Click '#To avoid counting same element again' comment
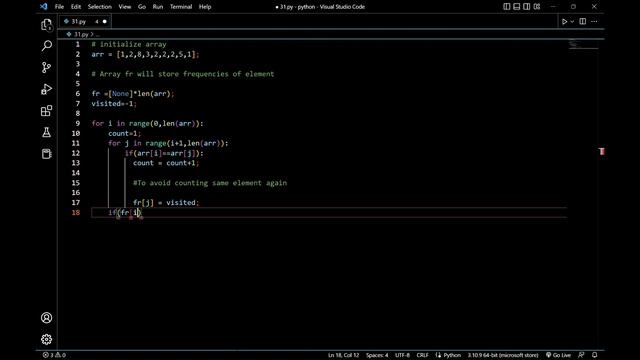The width and height of the screenshot is (640, 360). coord(210,183)
